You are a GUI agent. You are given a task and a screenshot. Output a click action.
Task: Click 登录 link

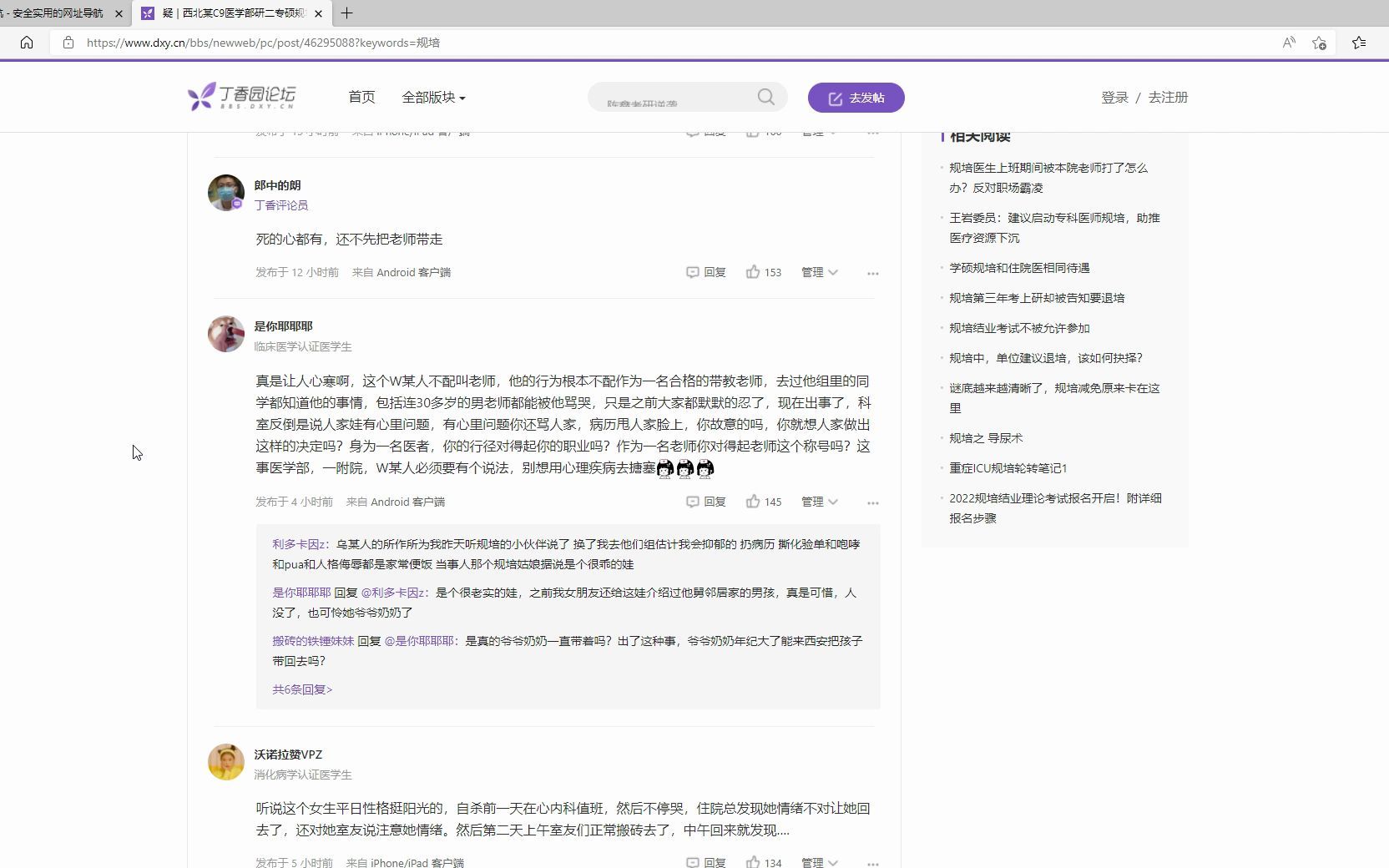tap(1114, 98)
